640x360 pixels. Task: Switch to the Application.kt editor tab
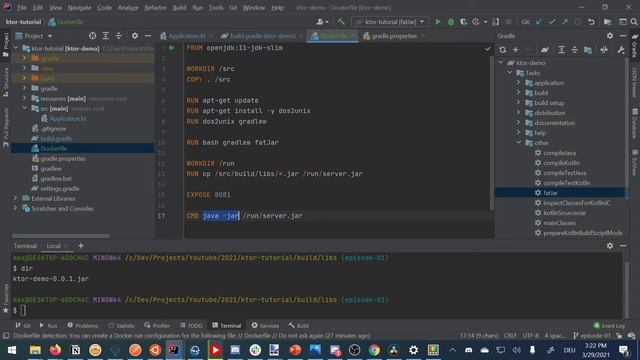pos(186,36)
